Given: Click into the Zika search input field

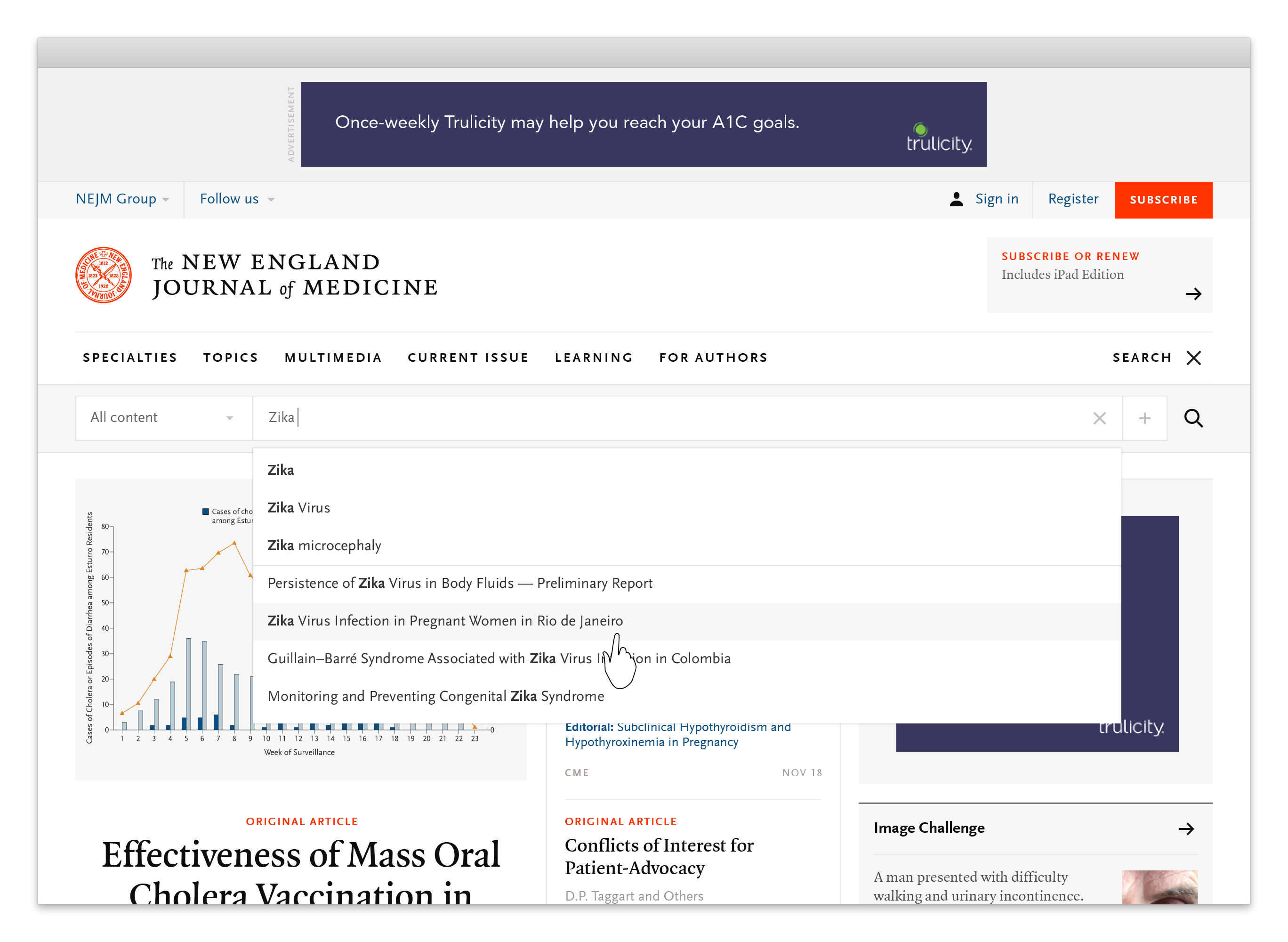Looking at the screenshot, I should pyautogui.click(x=627, y=418).
